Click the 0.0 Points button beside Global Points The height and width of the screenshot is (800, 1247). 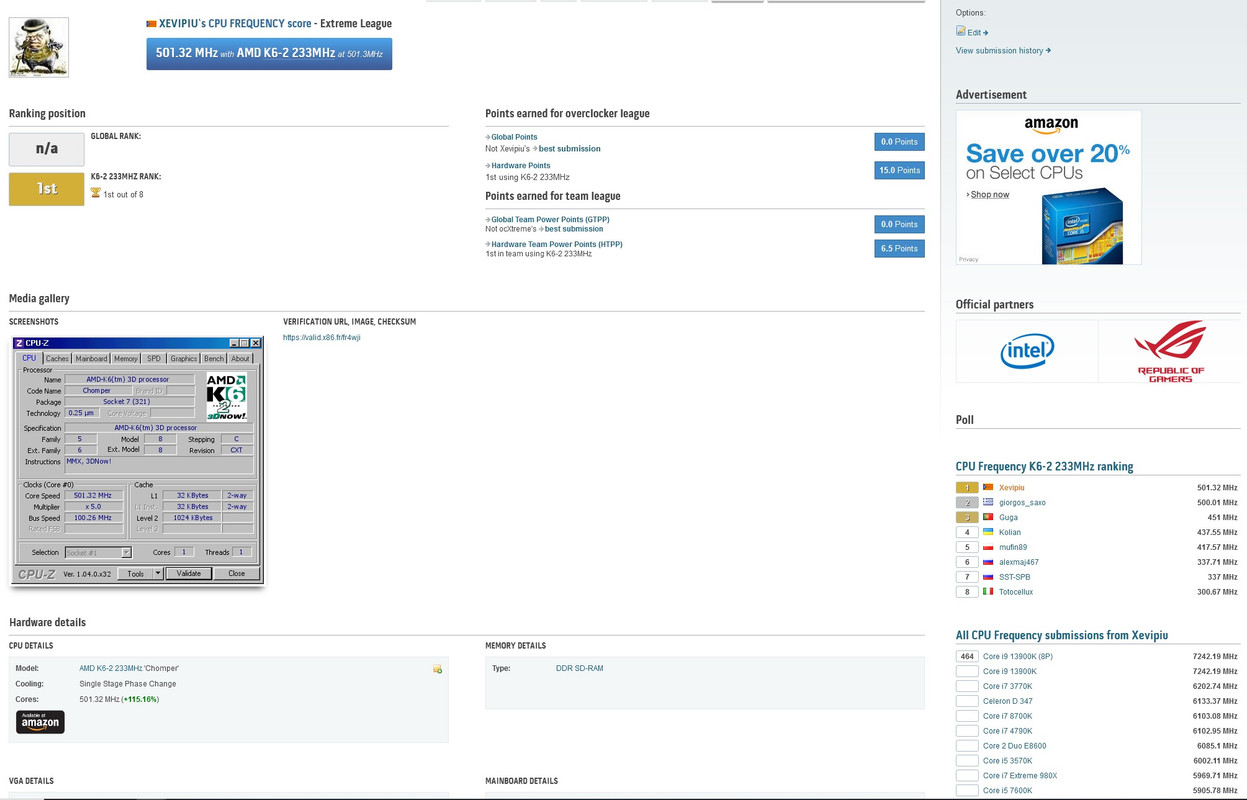coord(899,142)
